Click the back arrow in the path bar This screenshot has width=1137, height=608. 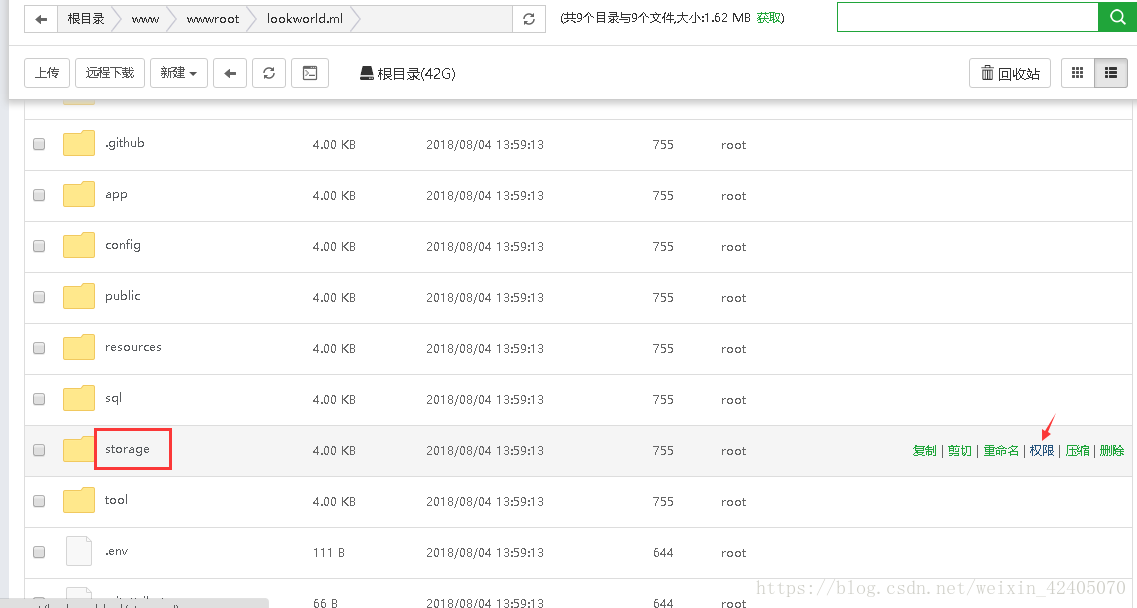(x=41, y=19)
